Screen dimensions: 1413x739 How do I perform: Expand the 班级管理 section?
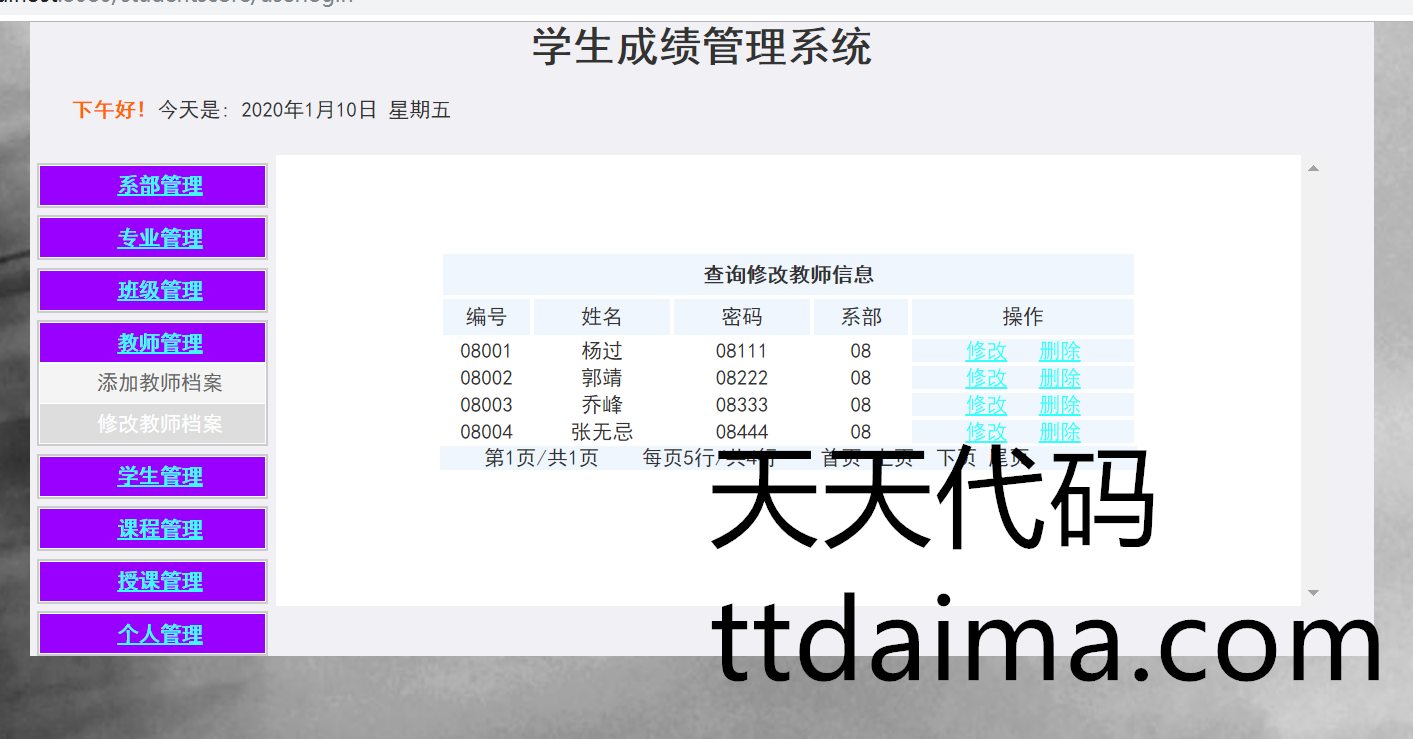click(x=160, y=291)
